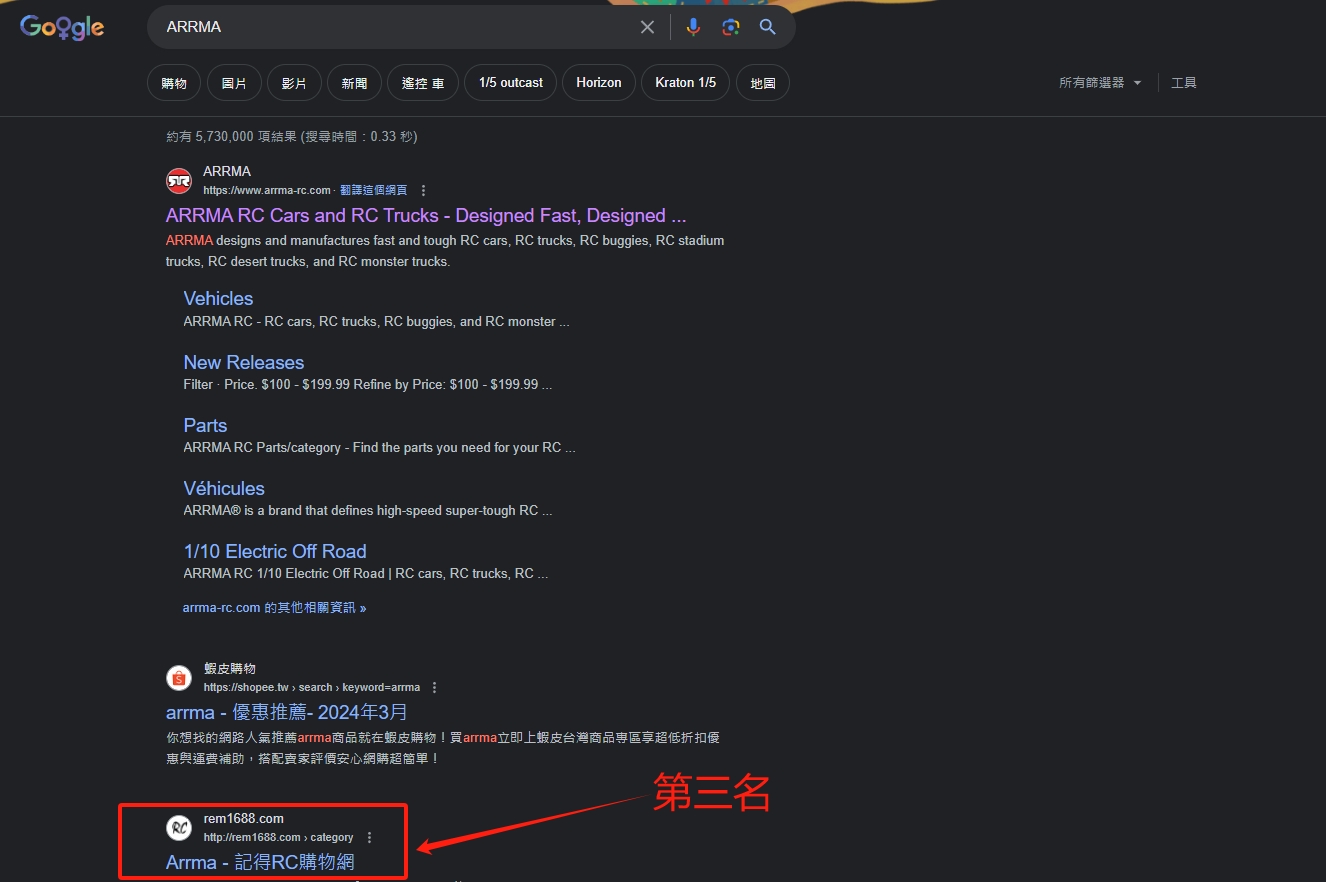The image size is (1326, 882).
Task: Click the rem1688.com site name
Action: click(243, 818)
